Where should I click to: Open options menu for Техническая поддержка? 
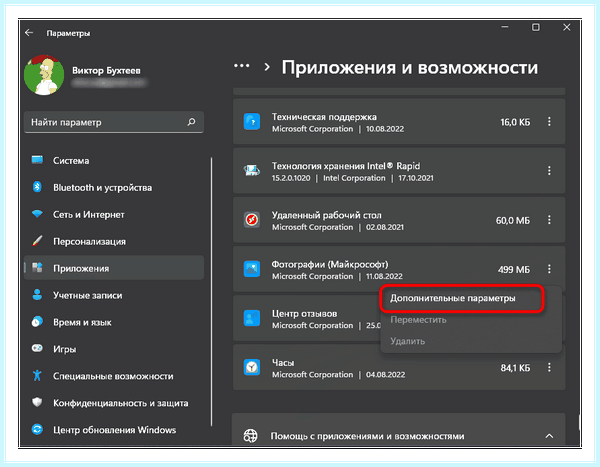click(549, 122)
